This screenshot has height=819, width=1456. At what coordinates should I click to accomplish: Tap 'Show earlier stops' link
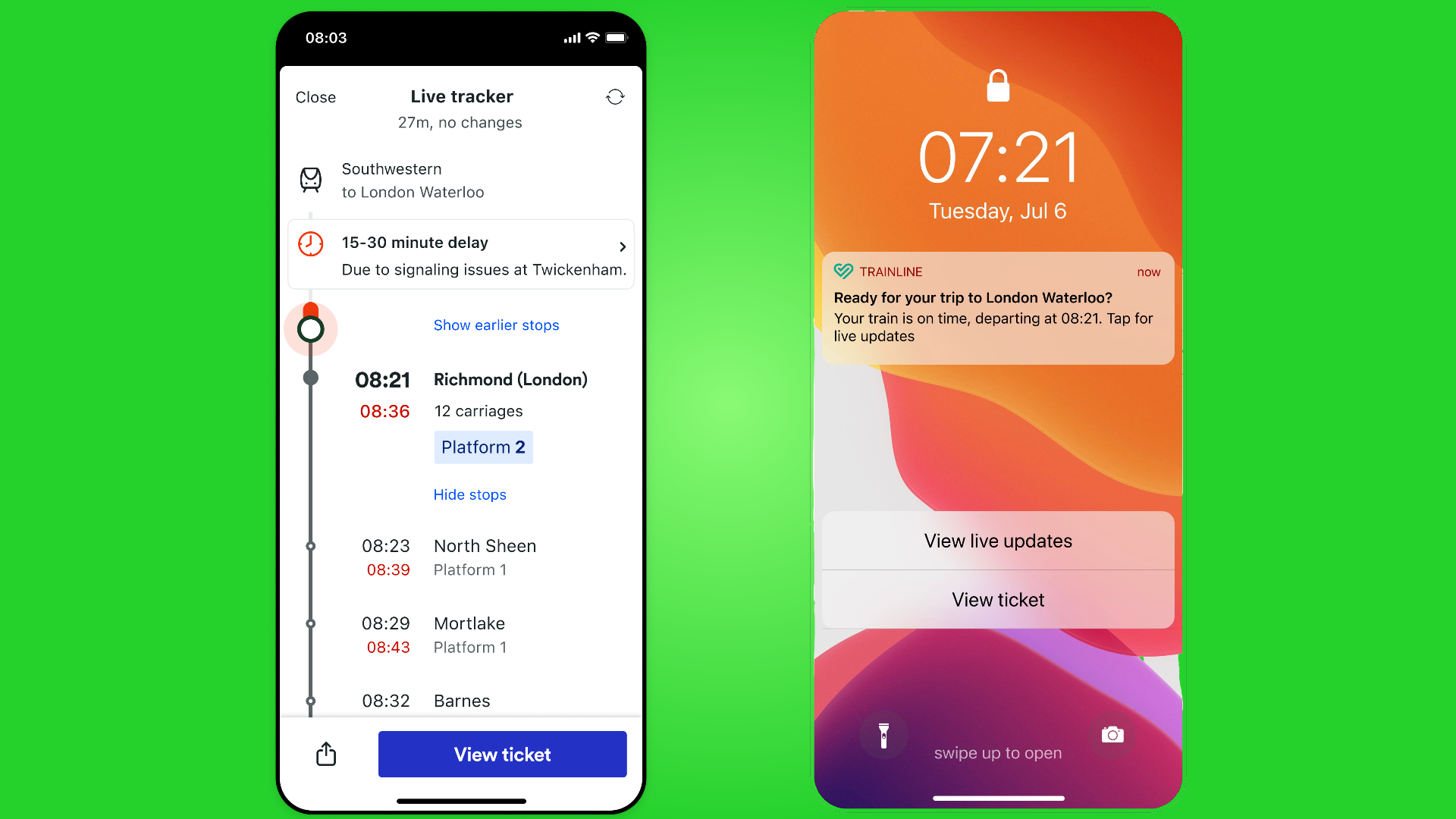[496, 325]
